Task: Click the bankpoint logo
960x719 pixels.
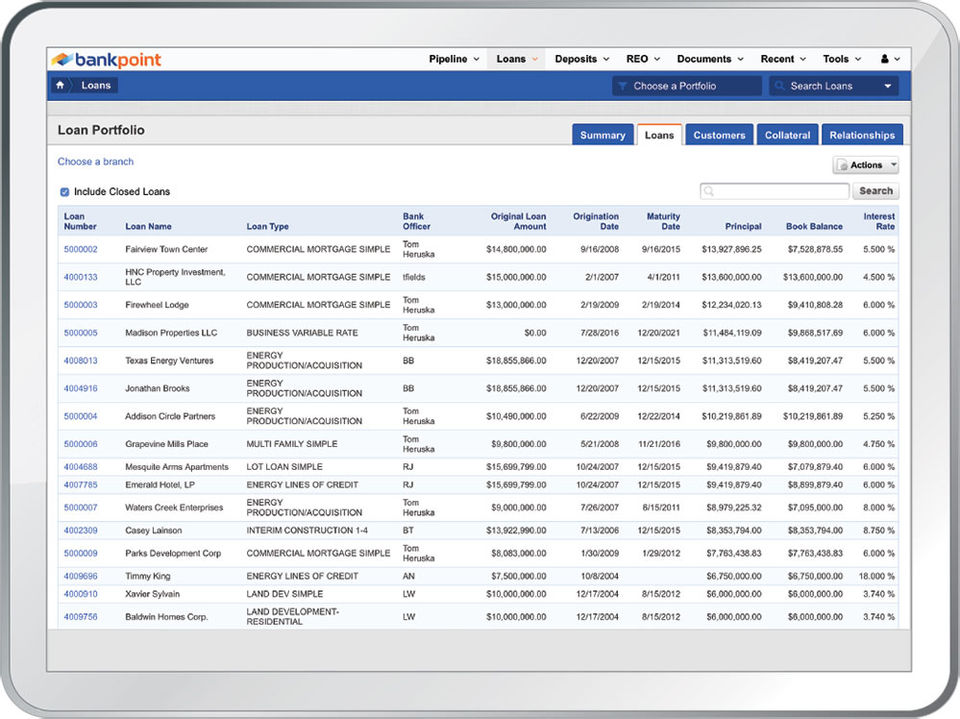Action: coord(105,59)
